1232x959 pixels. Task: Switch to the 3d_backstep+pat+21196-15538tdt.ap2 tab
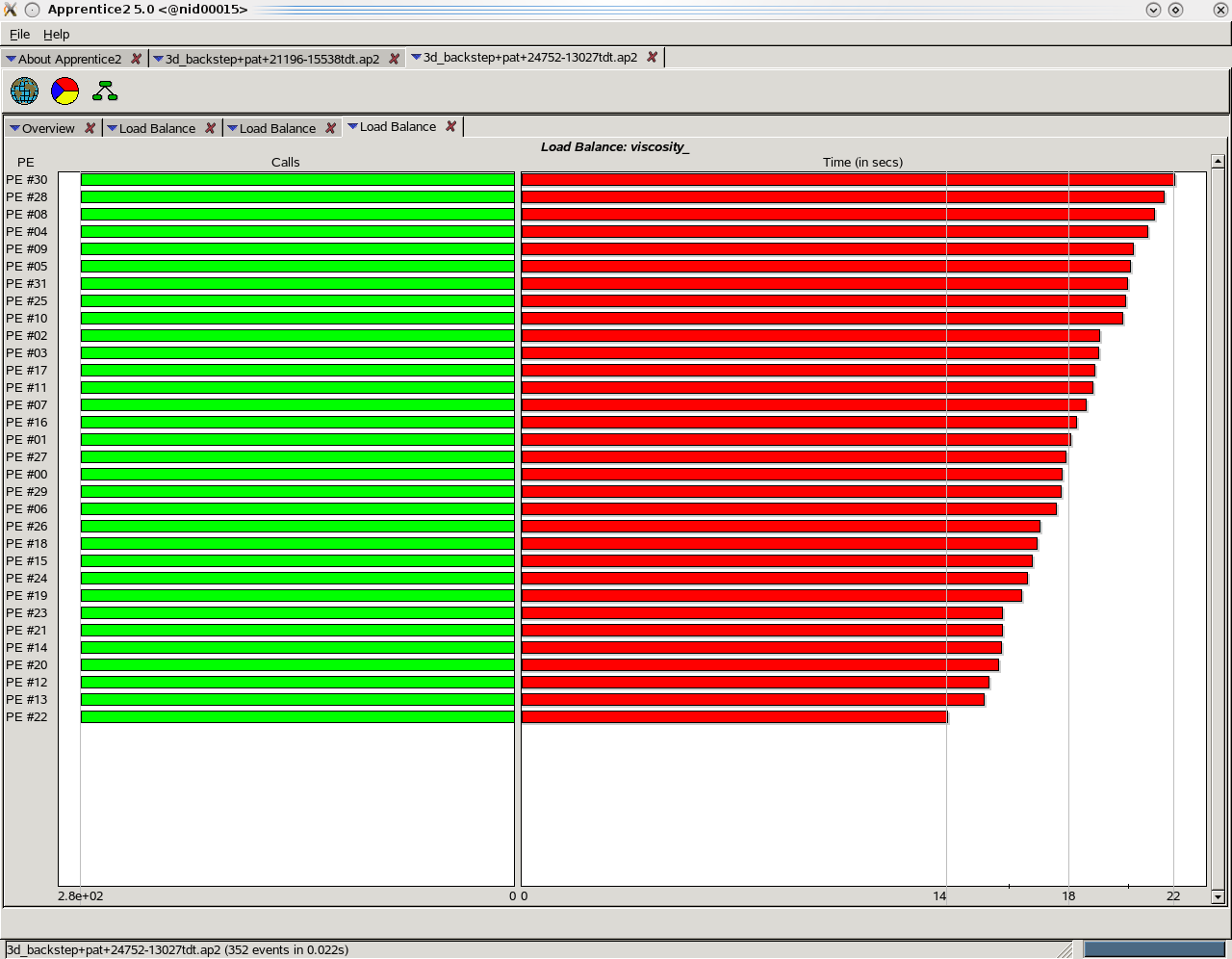tap(272, 59)
